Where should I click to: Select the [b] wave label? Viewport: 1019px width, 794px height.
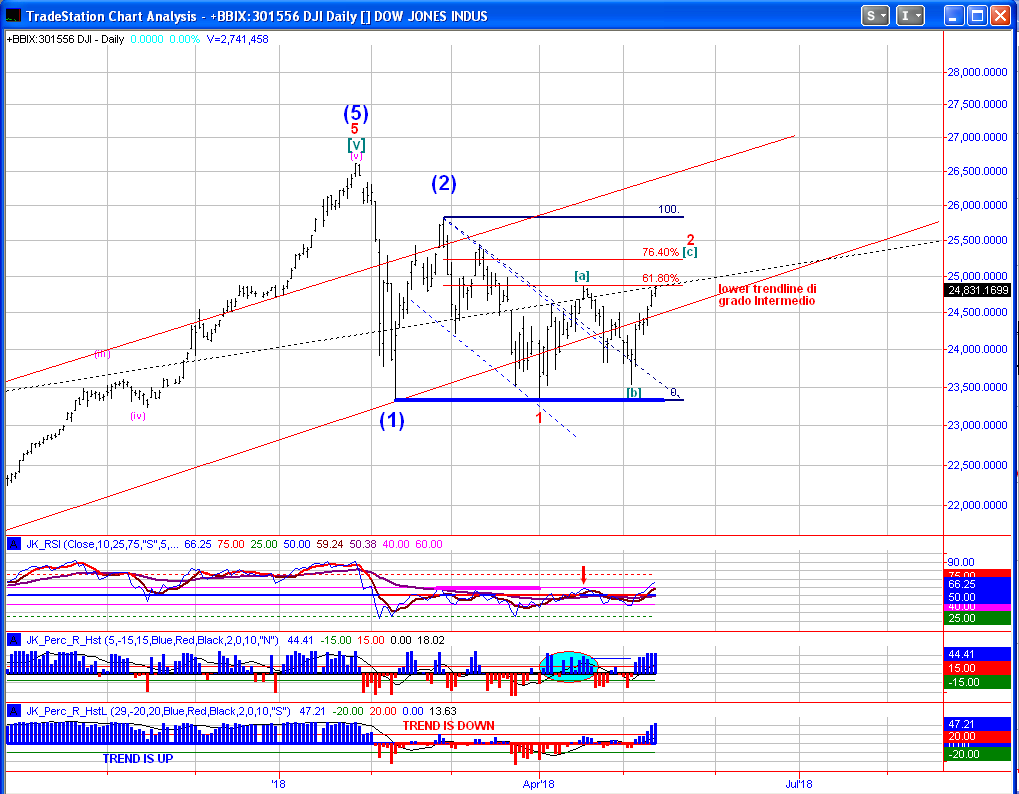click(634, 392)
